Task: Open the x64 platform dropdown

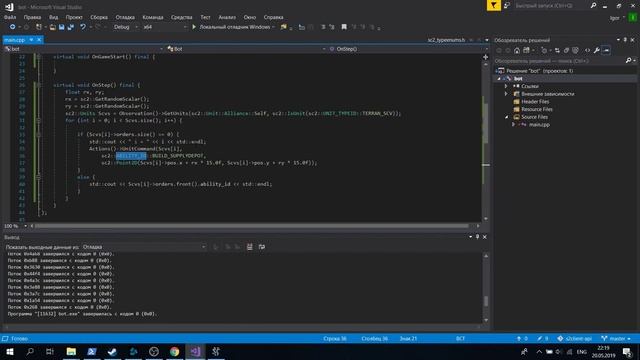Action: (164, 27)
